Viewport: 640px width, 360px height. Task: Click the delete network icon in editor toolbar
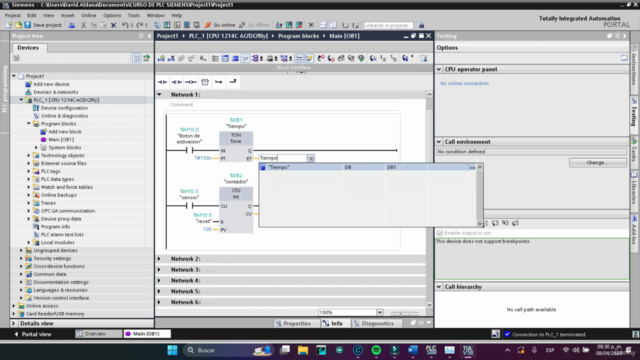coord(171,58)
